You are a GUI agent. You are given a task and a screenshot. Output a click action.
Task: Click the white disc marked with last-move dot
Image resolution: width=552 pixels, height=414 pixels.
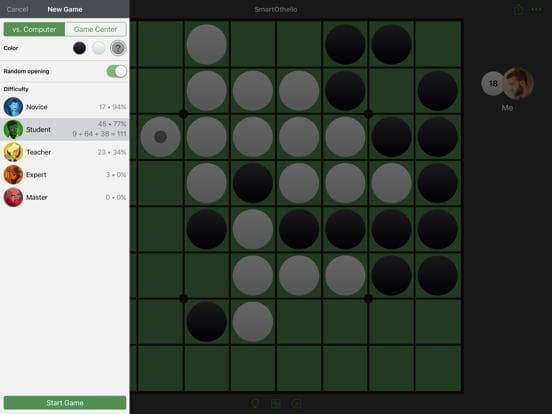[x=160, y=137]
